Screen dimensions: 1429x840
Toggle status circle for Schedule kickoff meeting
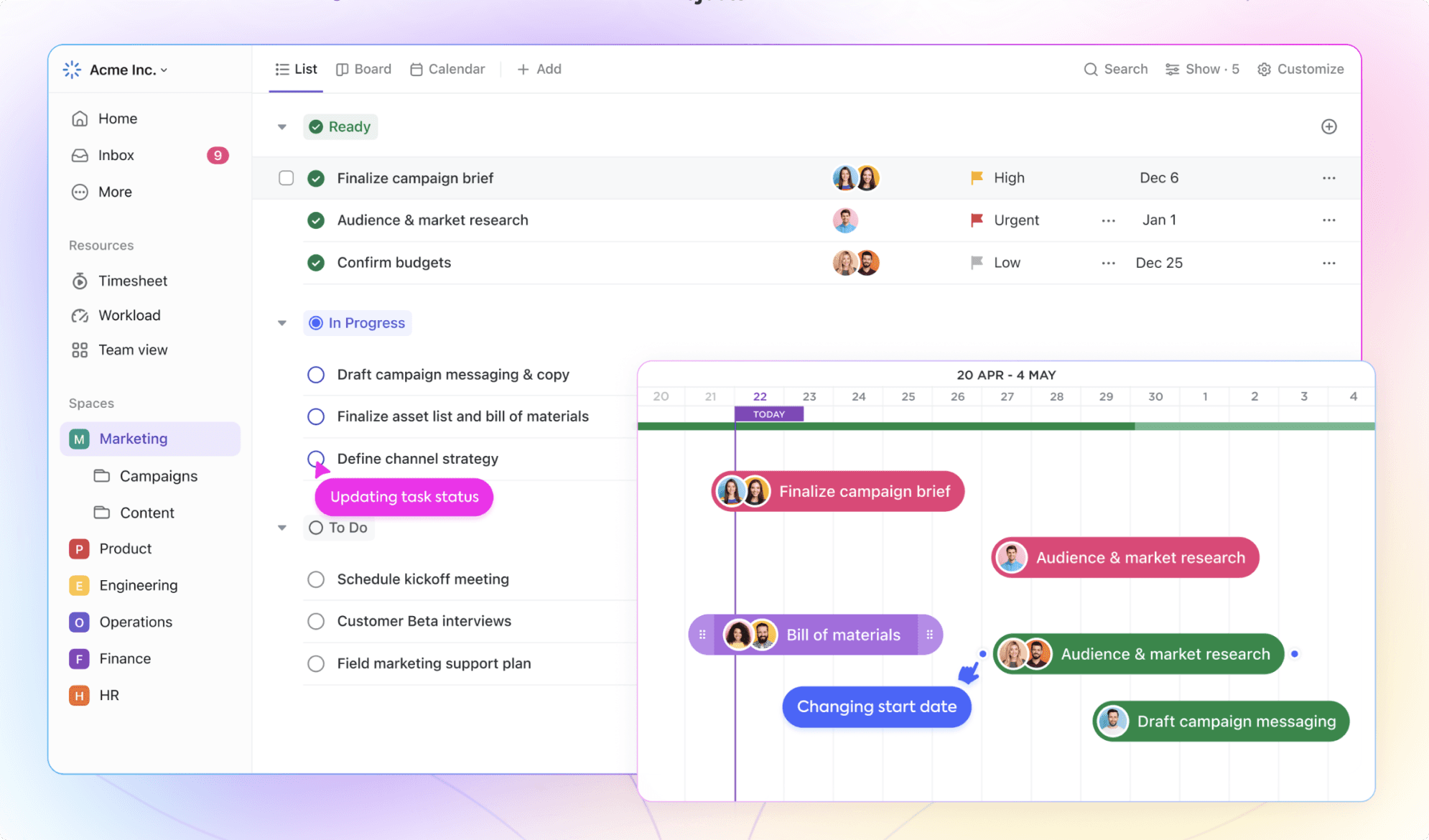(x=316, y=579)
